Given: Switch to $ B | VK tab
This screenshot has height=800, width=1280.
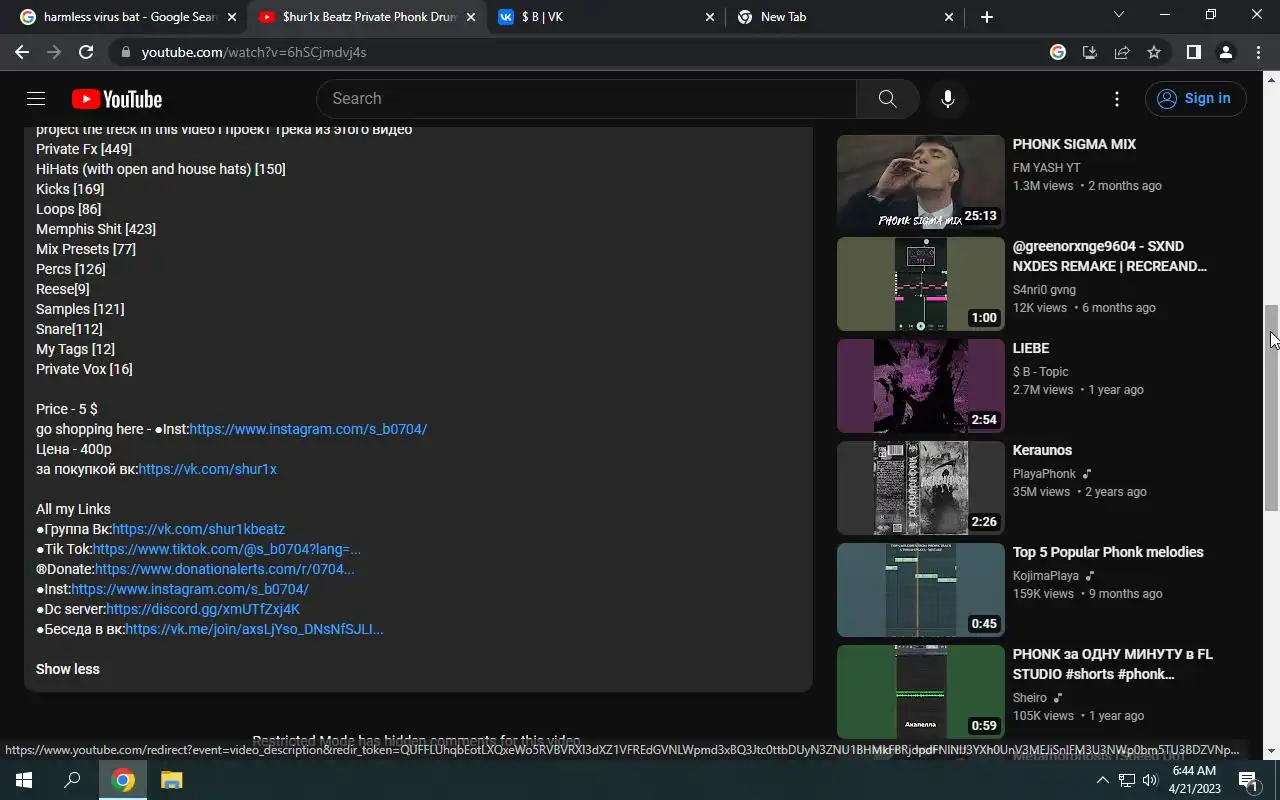Looking at the screenshot, I should click(608, 17).
